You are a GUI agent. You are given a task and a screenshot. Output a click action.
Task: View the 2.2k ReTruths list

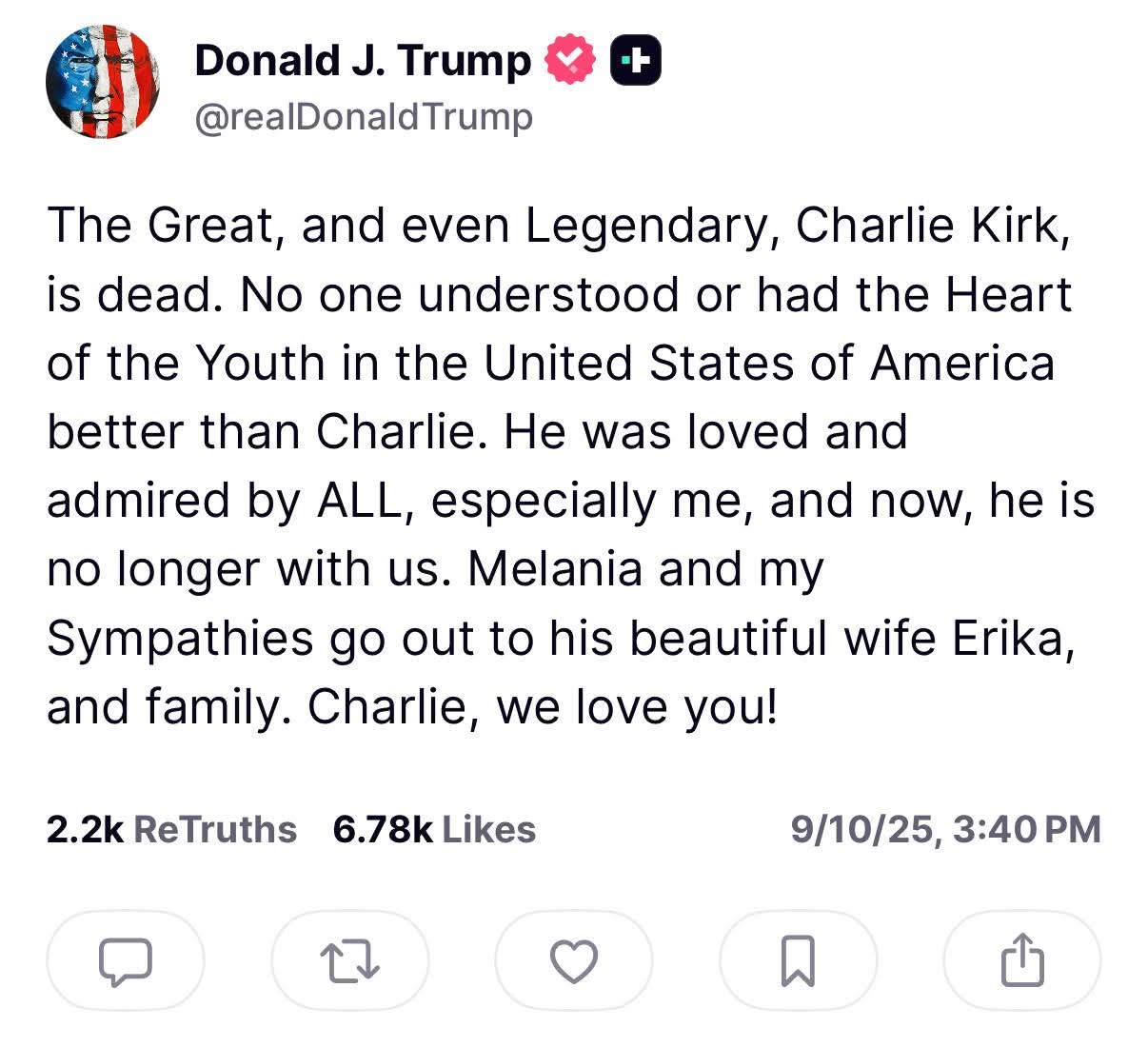click(171, 829)
